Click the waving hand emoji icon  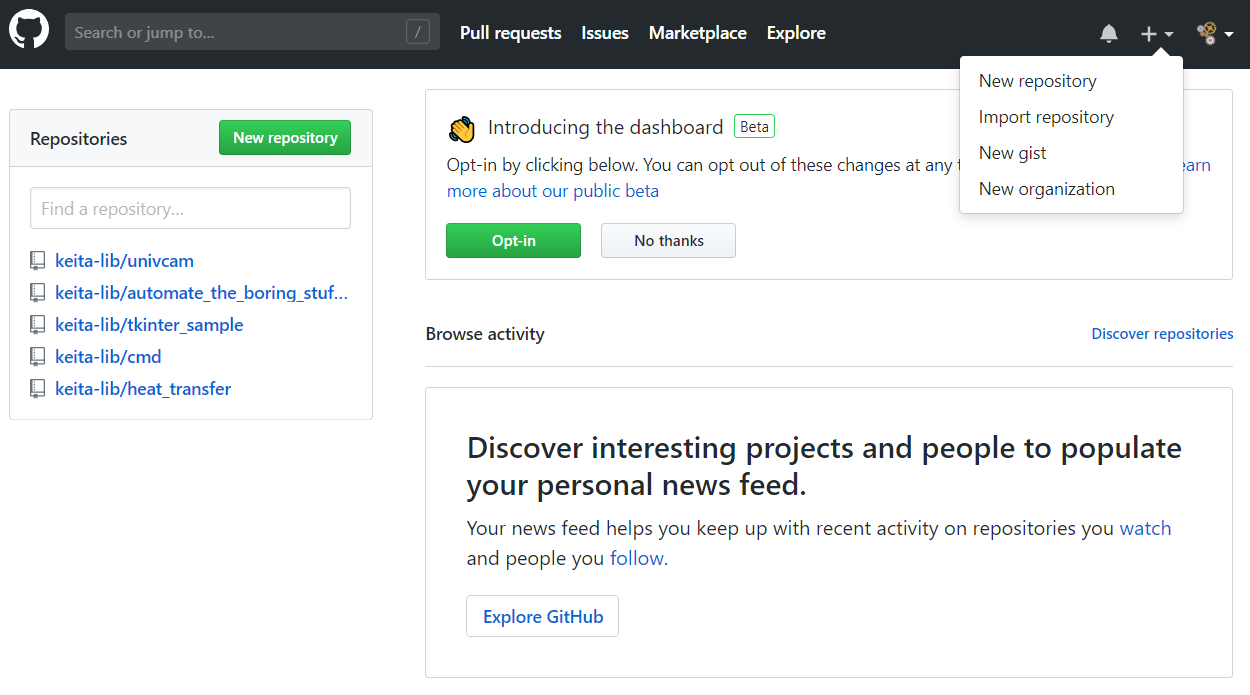coord(462,129)
